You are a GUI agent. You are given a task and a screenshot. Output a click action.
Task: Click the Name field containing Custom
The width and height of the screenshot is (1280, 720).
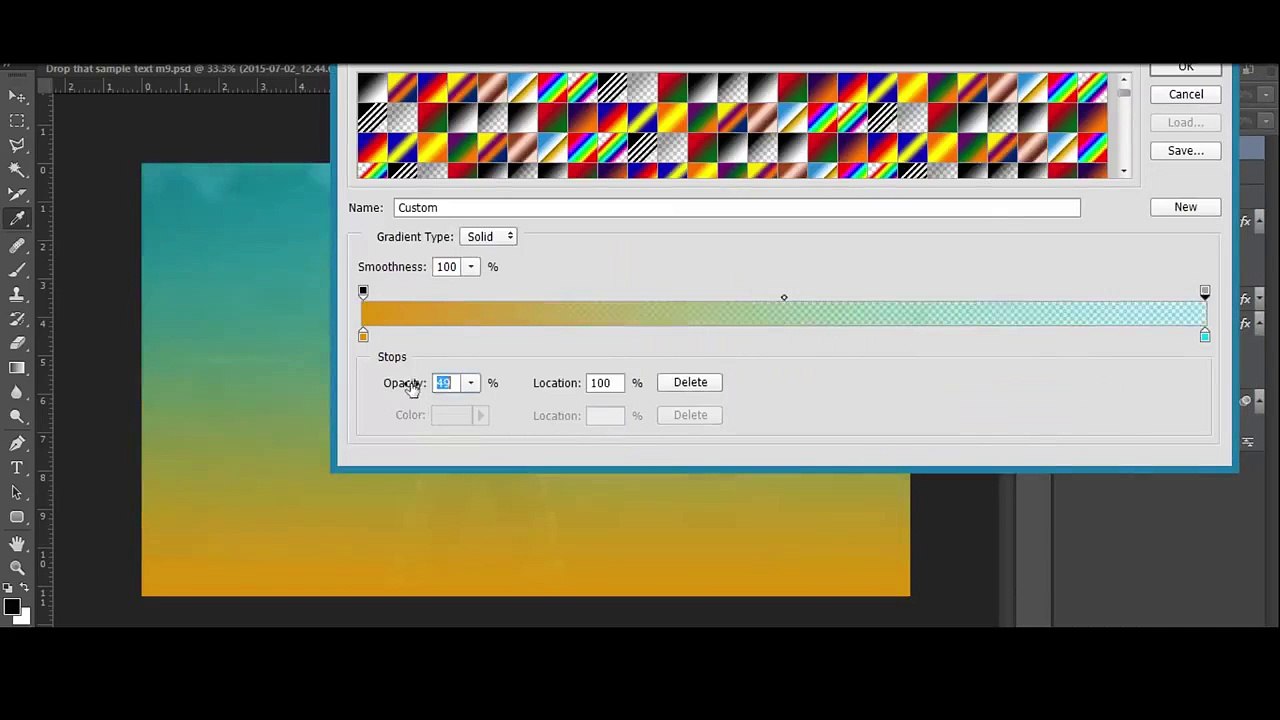pos(737,208)
